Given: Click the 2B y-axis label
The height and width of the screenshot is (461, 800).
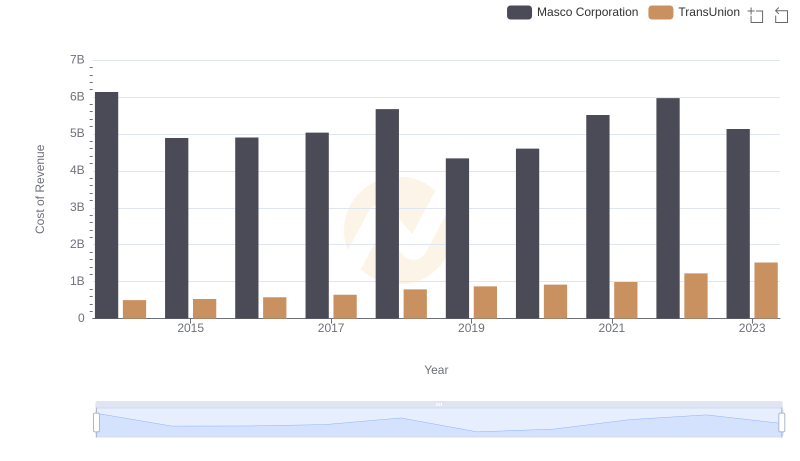Looking at the screenshot, I should pos(77,244).
